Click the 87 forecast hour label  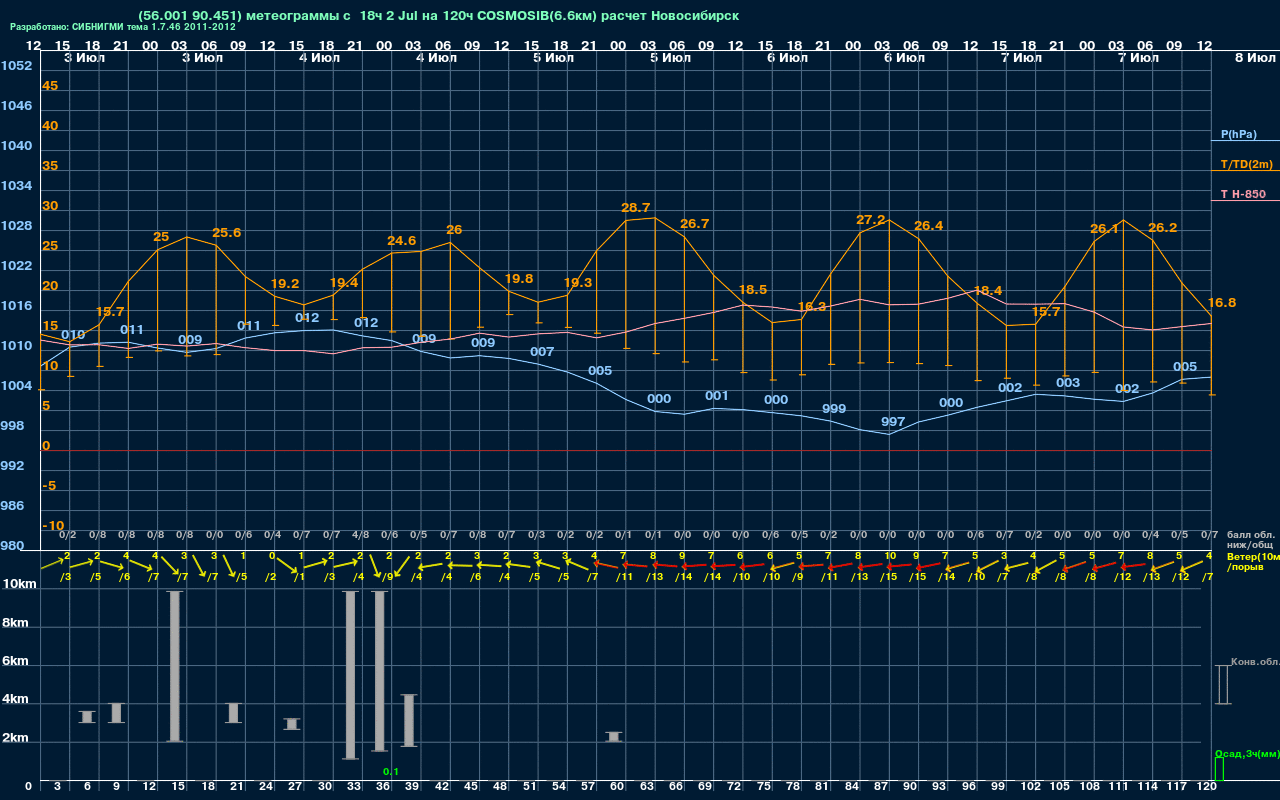[x=881, y=787]
